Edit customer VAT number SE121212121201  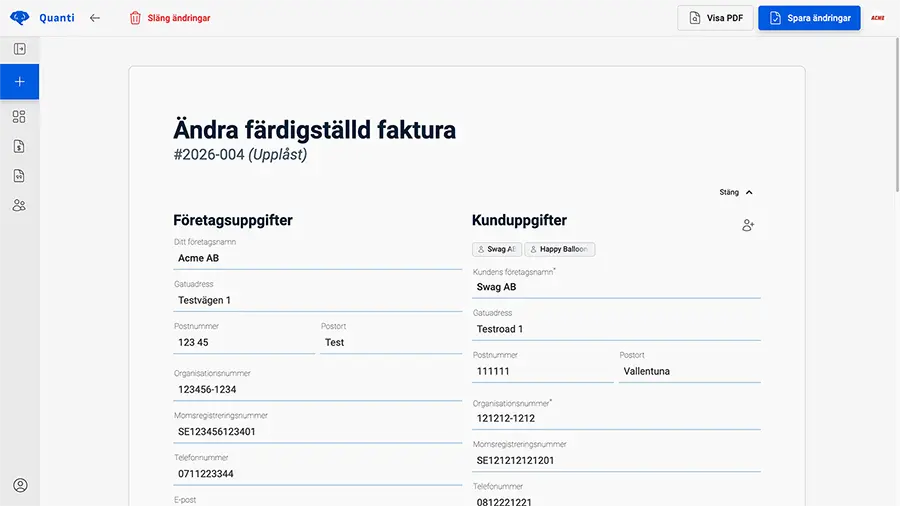click(x=616, y=461)
